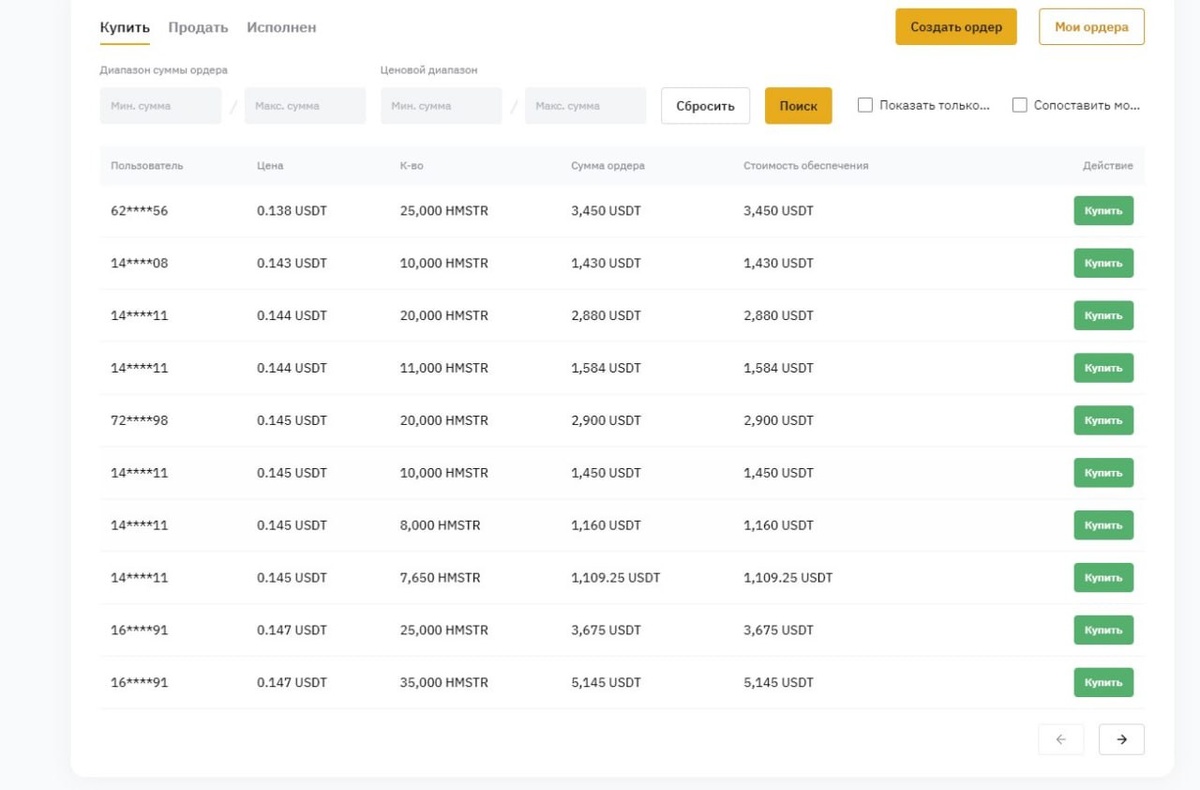
Task: Click the Пользователь column header
Action: pos(147,166)
